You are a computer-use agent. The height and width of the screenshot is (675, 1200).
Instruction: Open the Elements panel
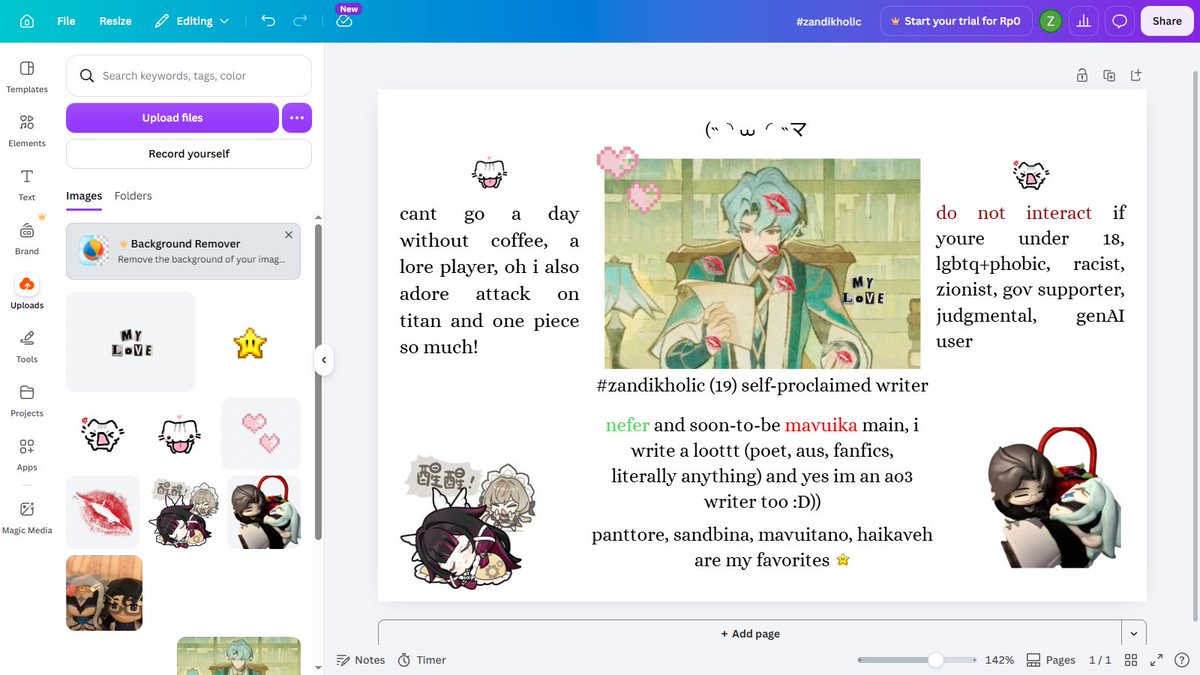(x=27, y=130)
